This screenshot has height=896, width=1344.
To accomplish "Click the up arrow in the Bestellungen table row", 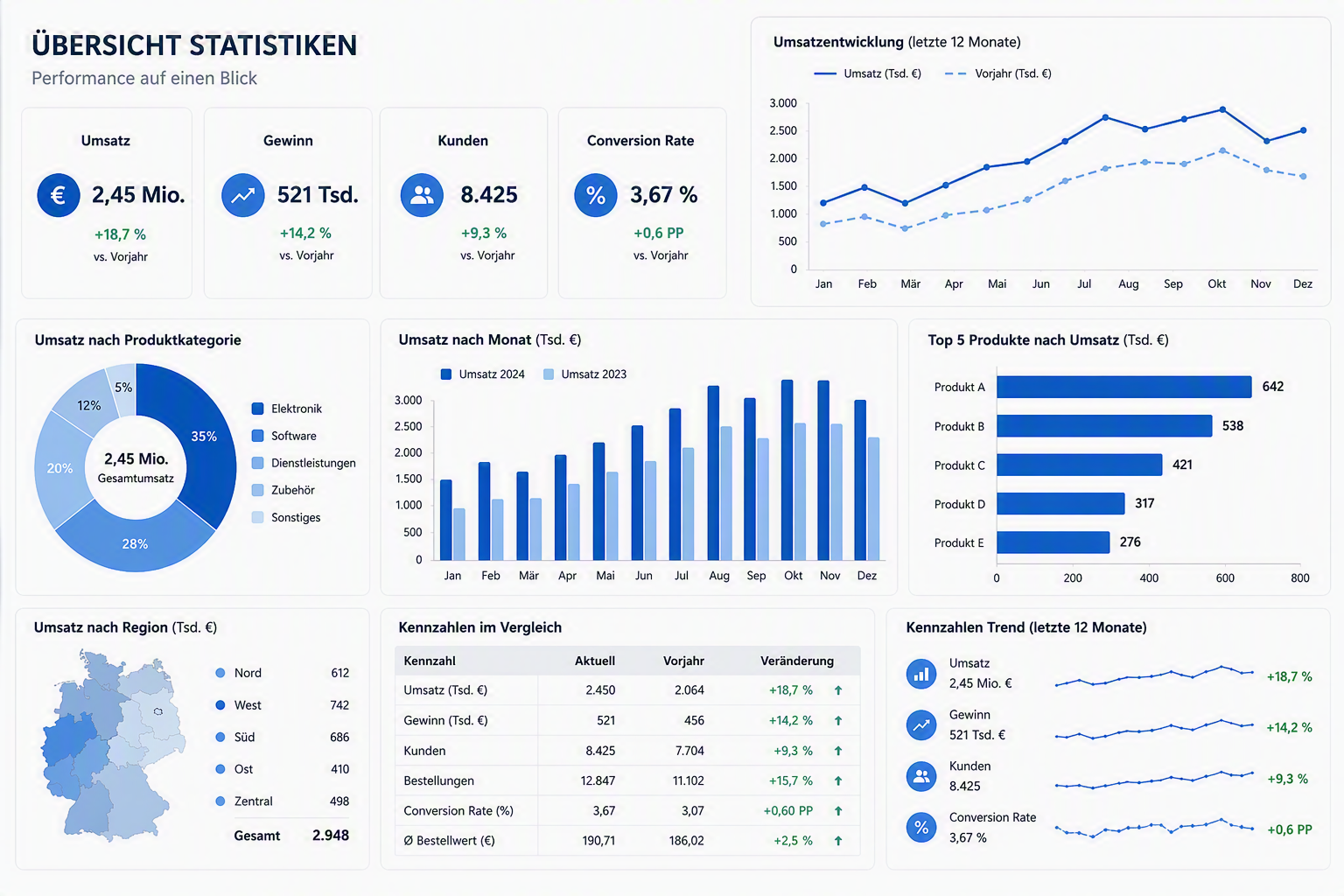I will click(838, 780).
